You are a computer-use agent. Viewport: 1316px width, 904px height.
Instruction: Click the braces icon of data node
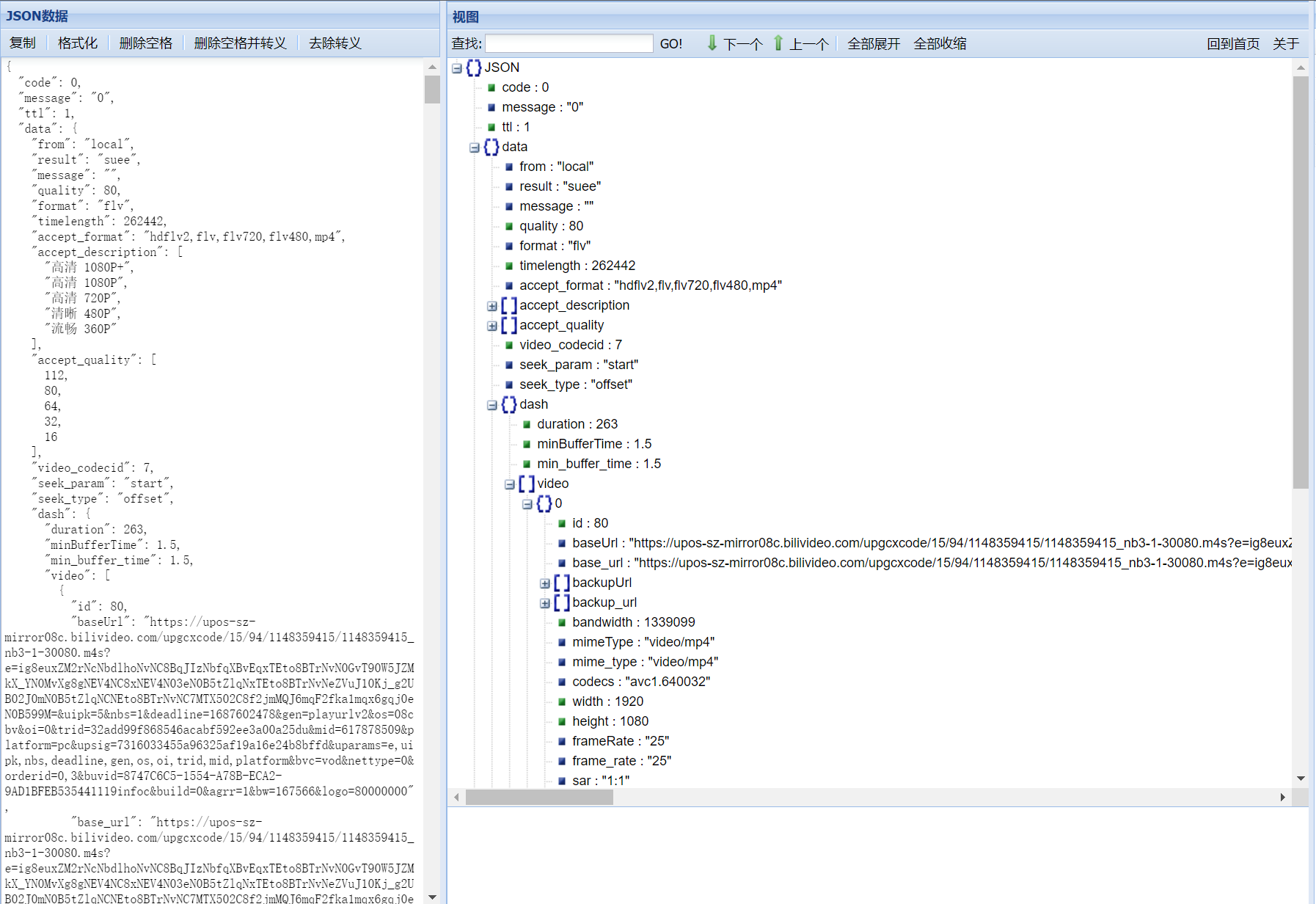click(491, 147)
